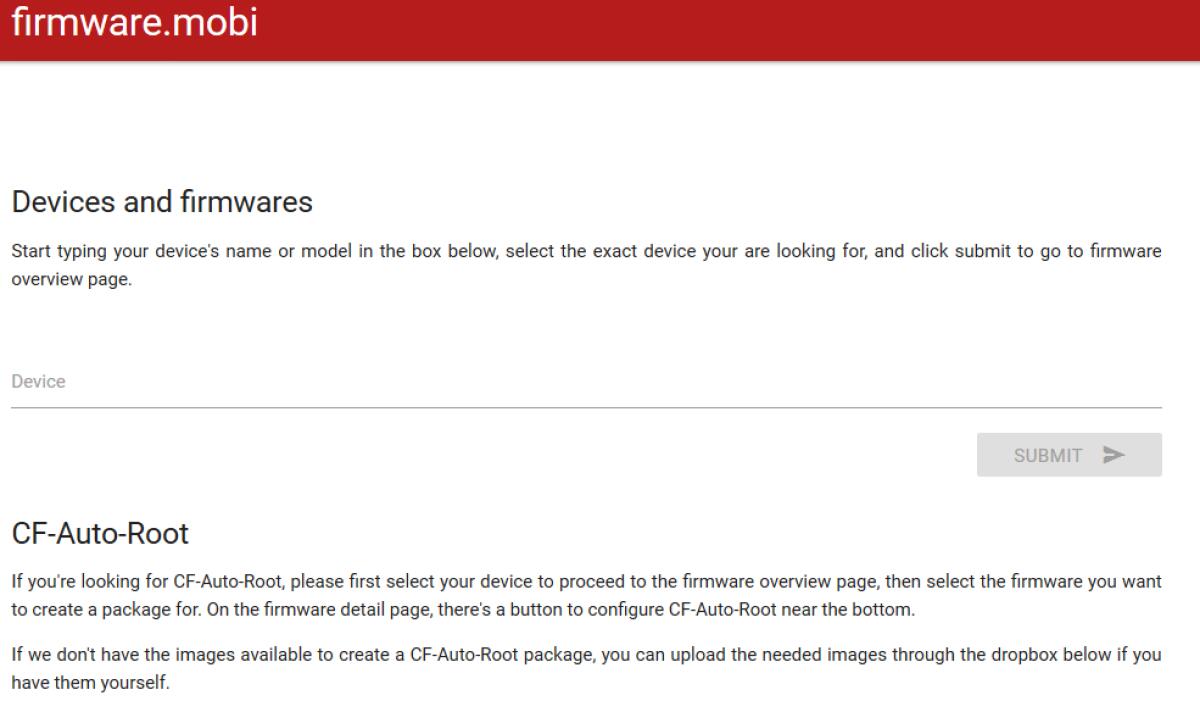Click the SUBMIT text label
1200x701 pixels.
1047,456
